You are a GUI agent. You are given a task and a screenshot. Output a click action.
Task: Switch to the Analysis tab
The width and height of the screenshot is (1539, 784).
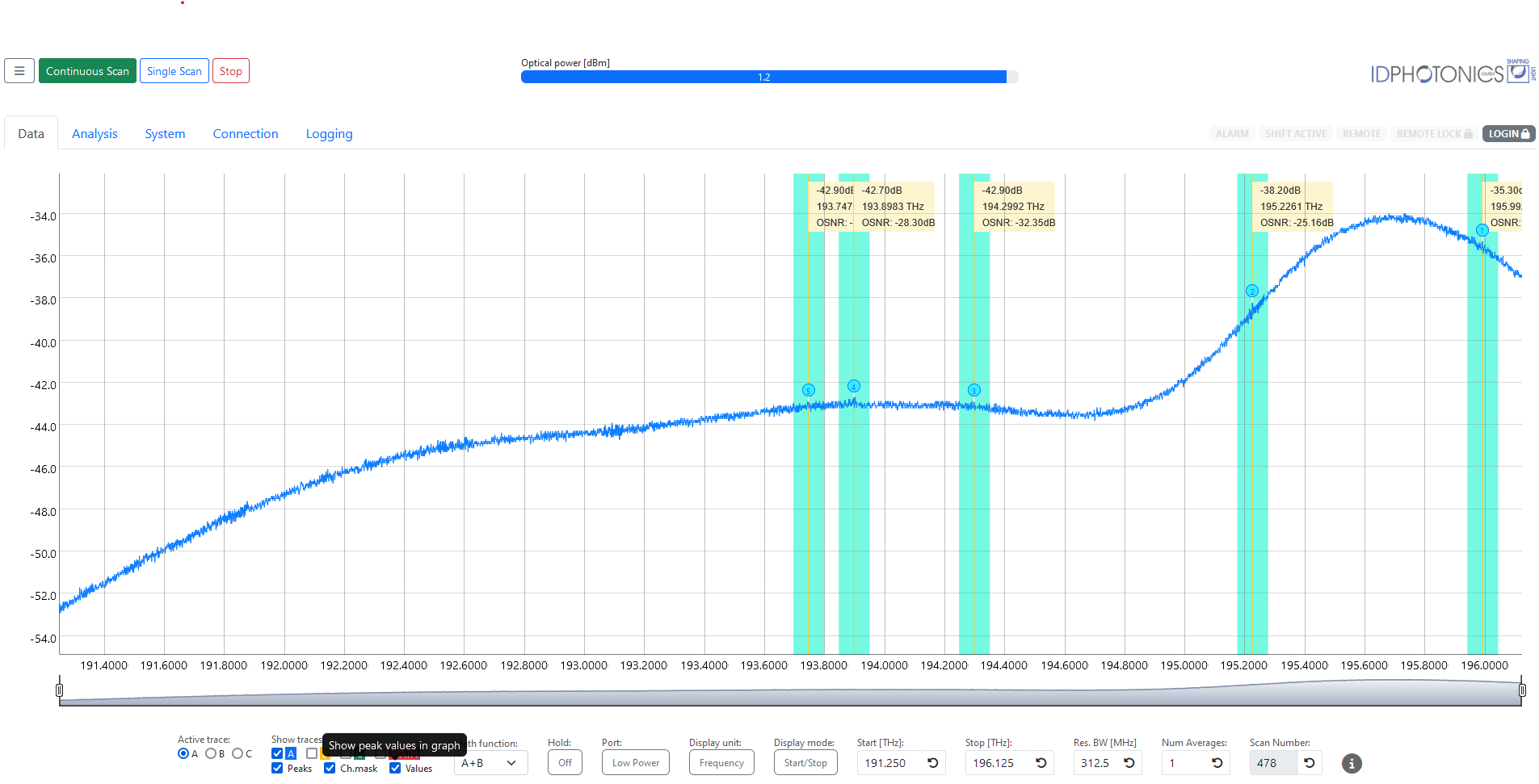[95, 134]
